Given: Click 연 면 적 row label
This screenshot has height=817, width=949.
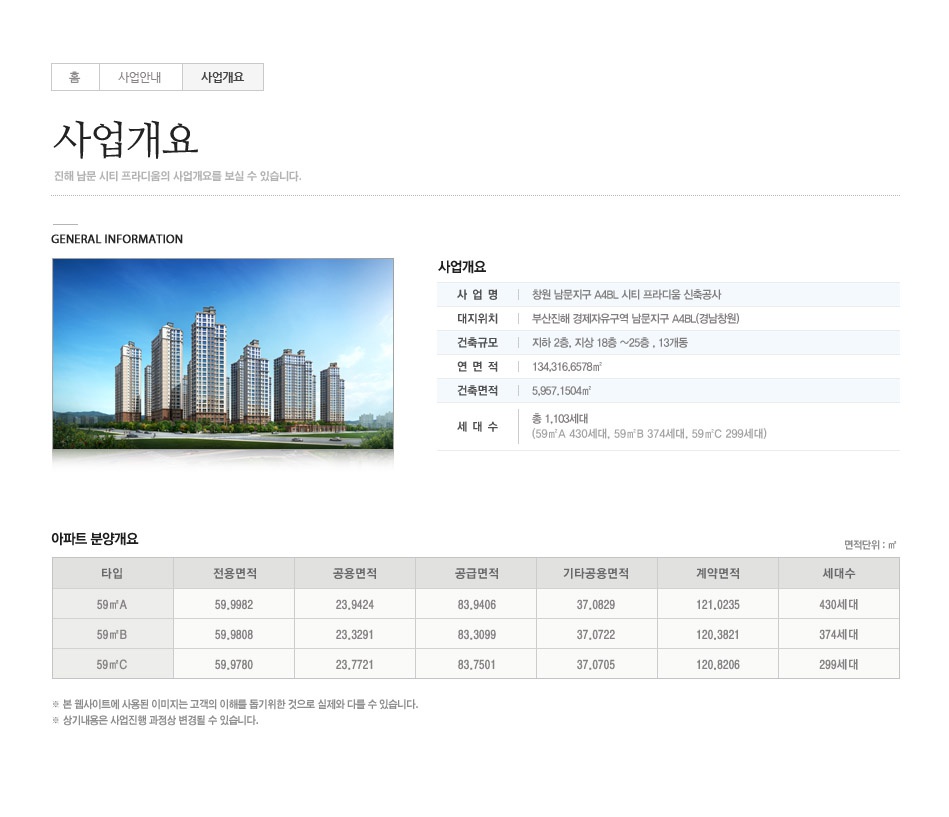Looking at the screenshot, I should [477, 367].
